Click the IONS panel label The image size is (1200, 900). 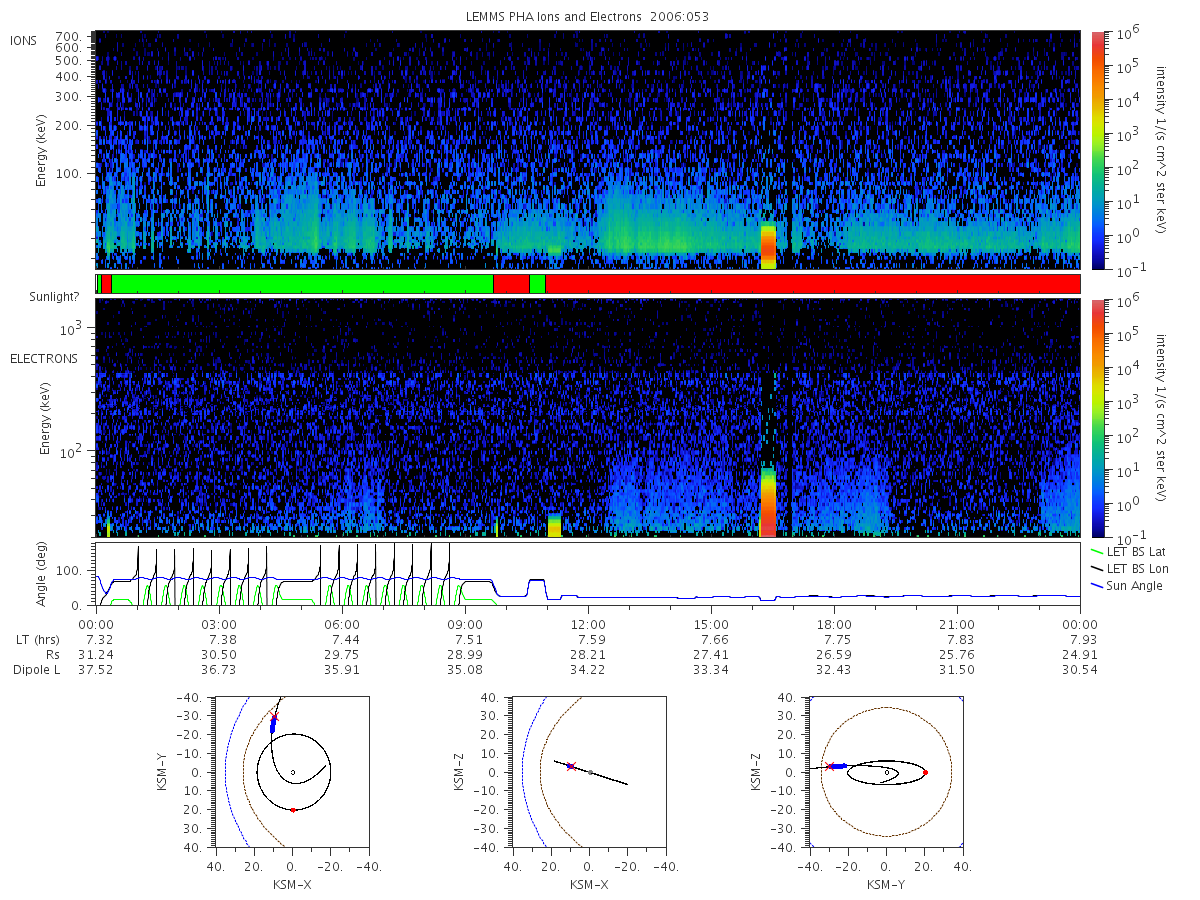pyautogui.click(x=24, y=40)
